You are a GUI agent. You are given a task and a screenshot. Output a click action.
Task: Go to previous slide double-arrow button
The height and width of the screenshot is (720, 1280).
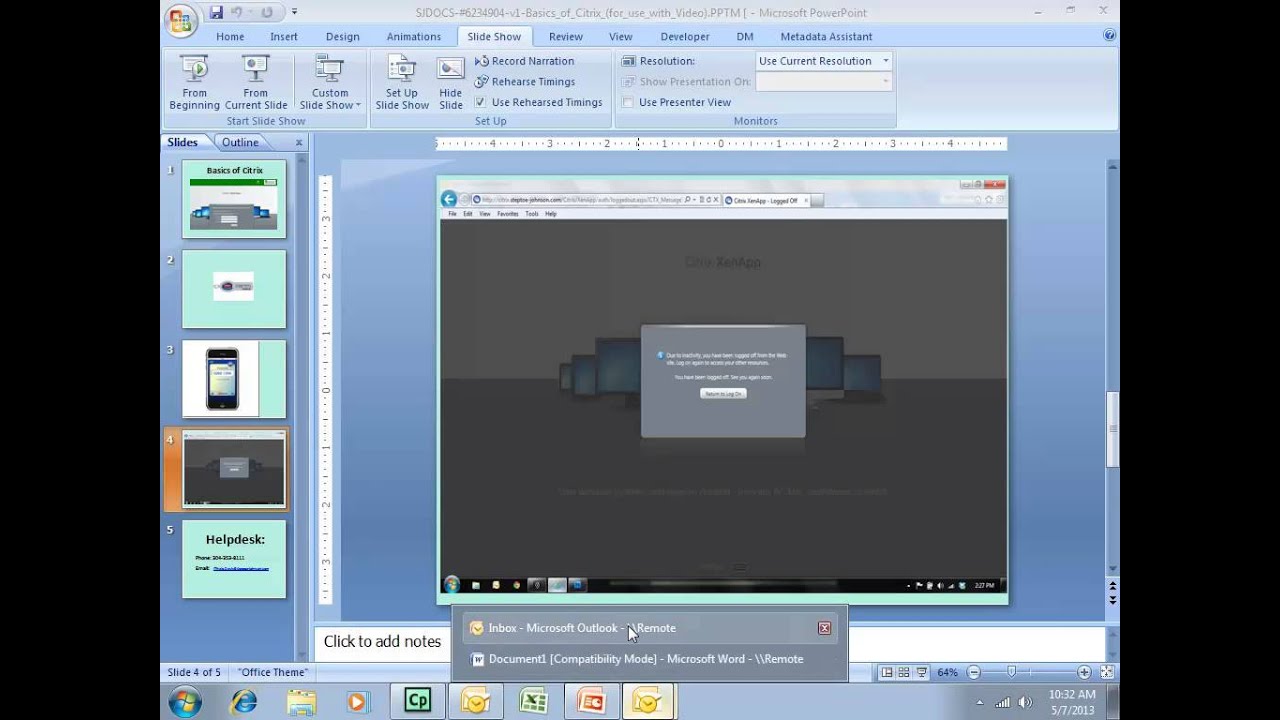(1113, 585)
